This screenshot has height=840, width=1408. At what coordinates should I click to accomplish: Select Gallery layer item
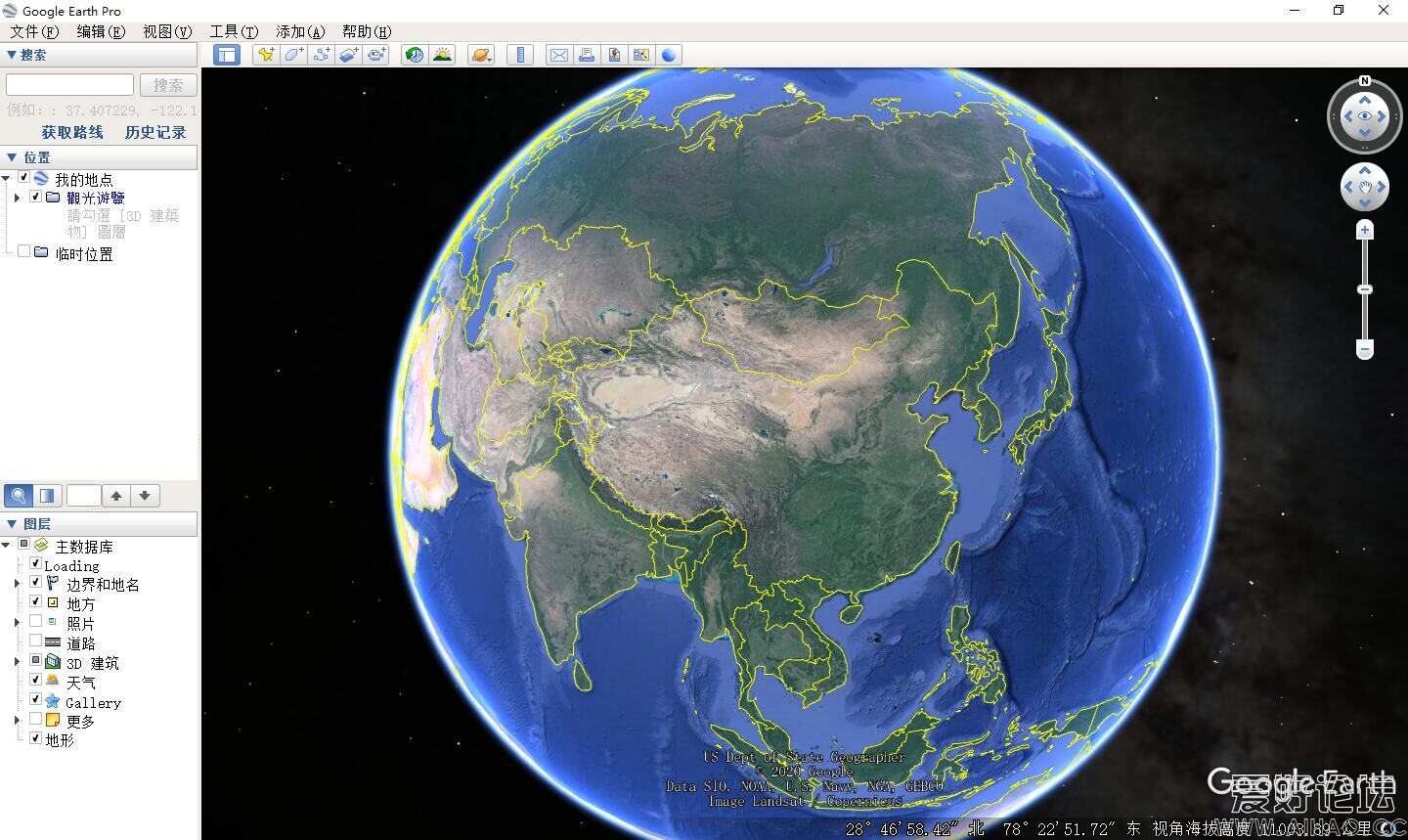[x=94, y=702]
